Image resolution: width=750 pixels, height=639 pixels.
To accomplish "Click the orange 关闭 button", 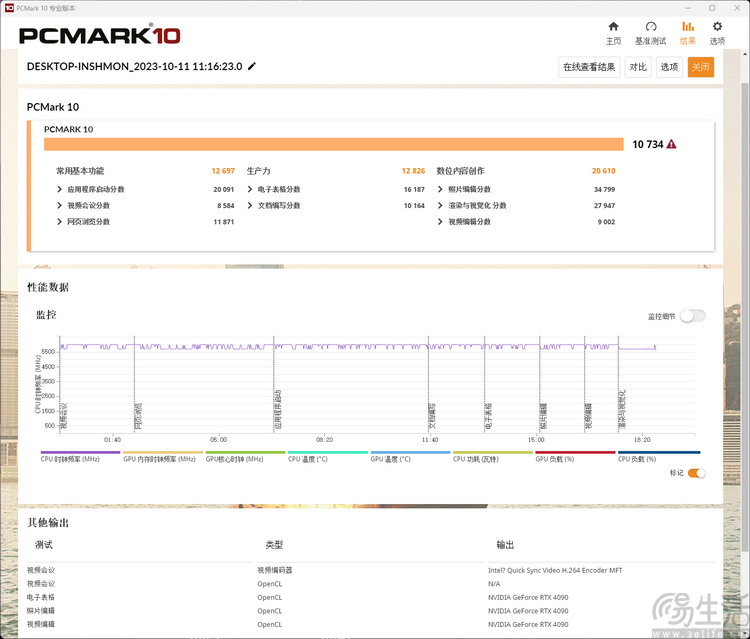I will [701, 67].
